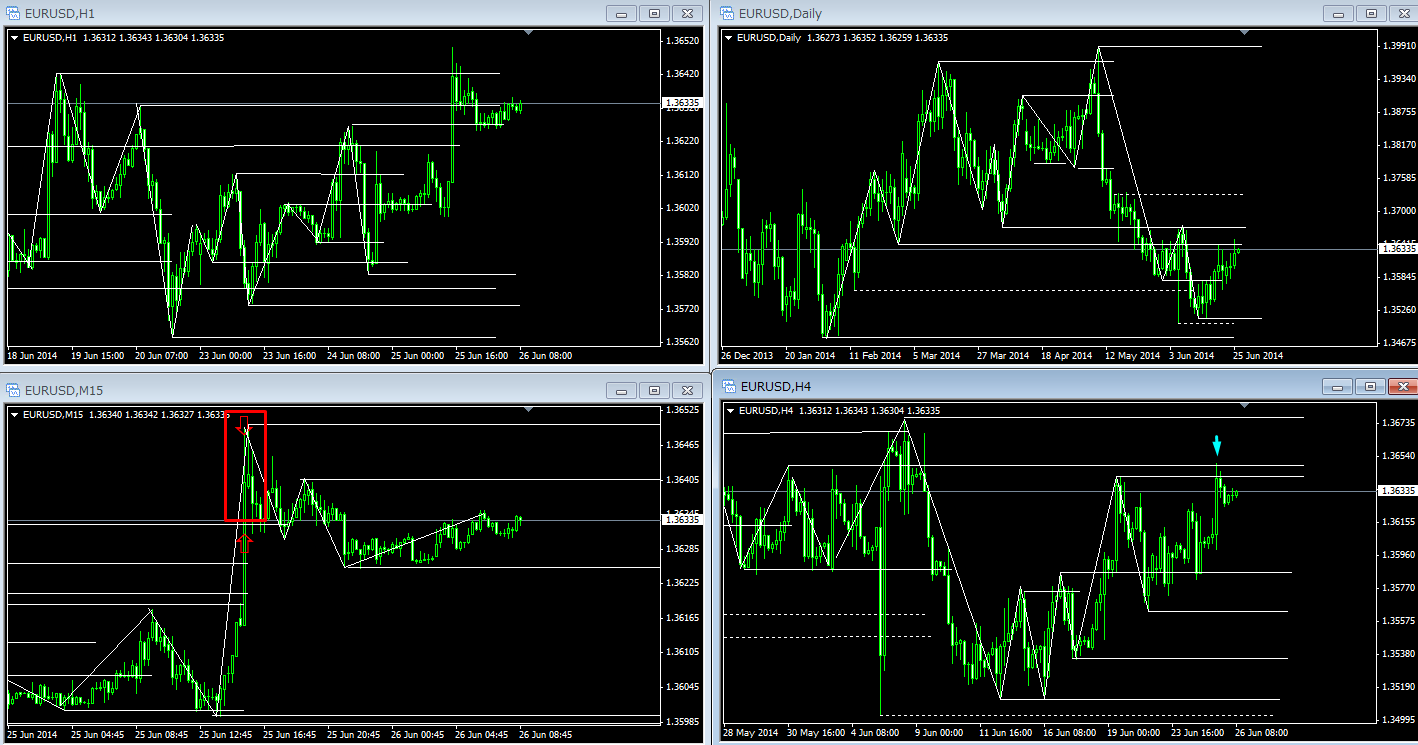Maximize the EURUSD,M15 chart window
This screenshot has height=745, width=1418.
654,390
